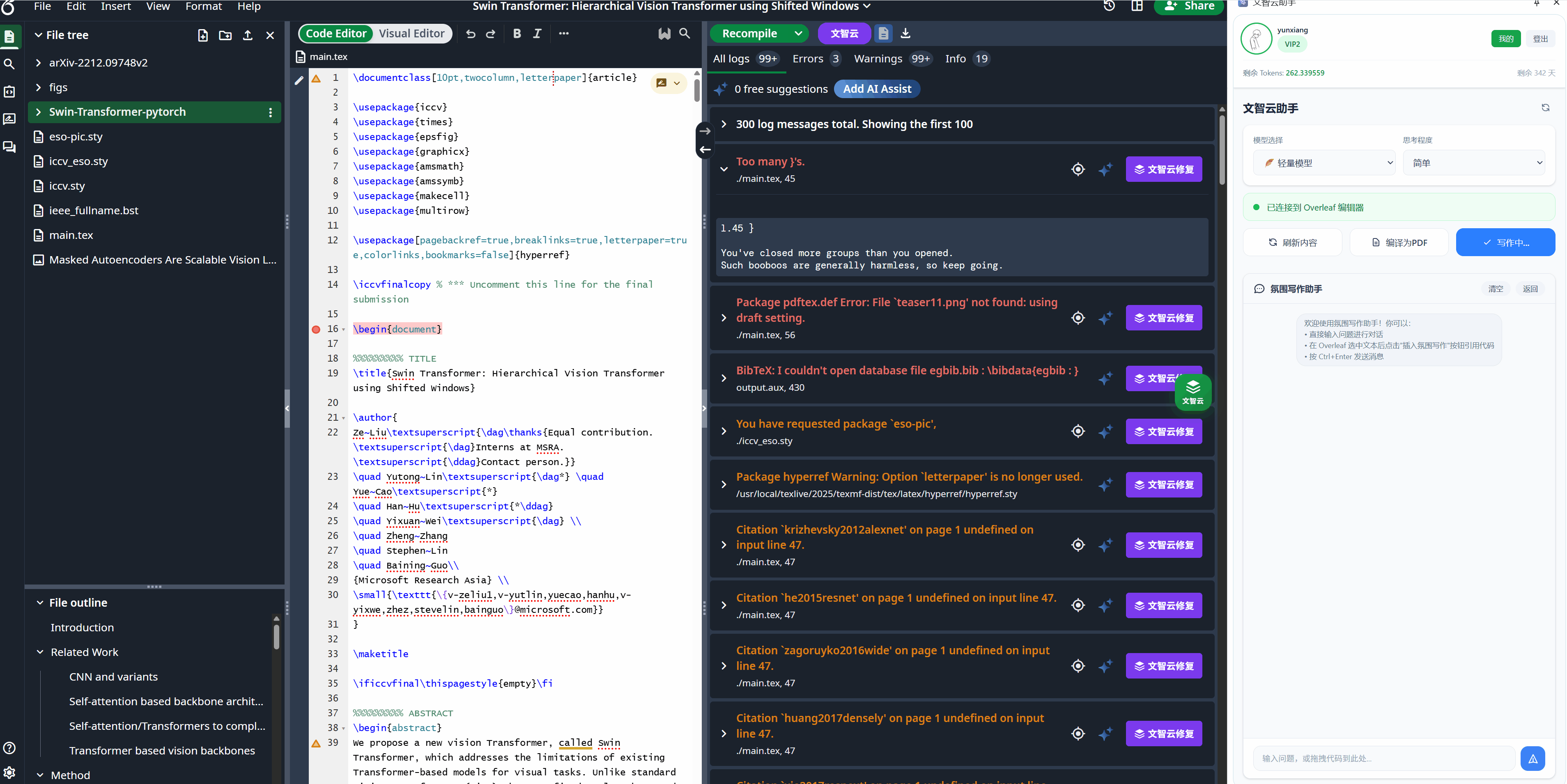Open search in editor toolbar

(x=685, y=34)
